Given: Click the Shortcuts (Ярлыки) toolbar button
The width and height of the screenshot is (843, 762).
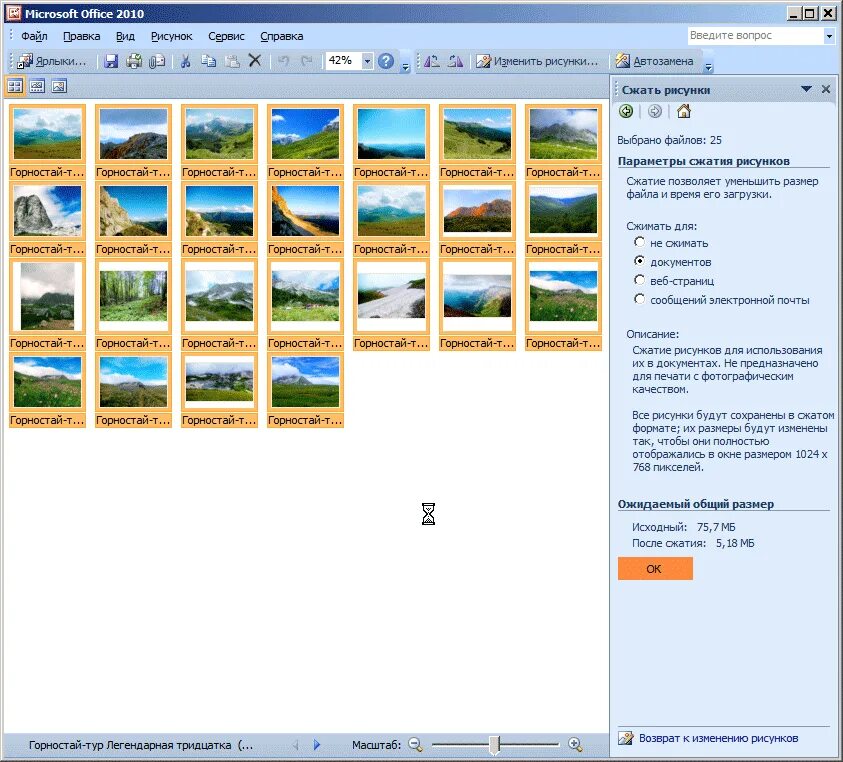Looking at the screenshot, I should [x=51, y=61].
